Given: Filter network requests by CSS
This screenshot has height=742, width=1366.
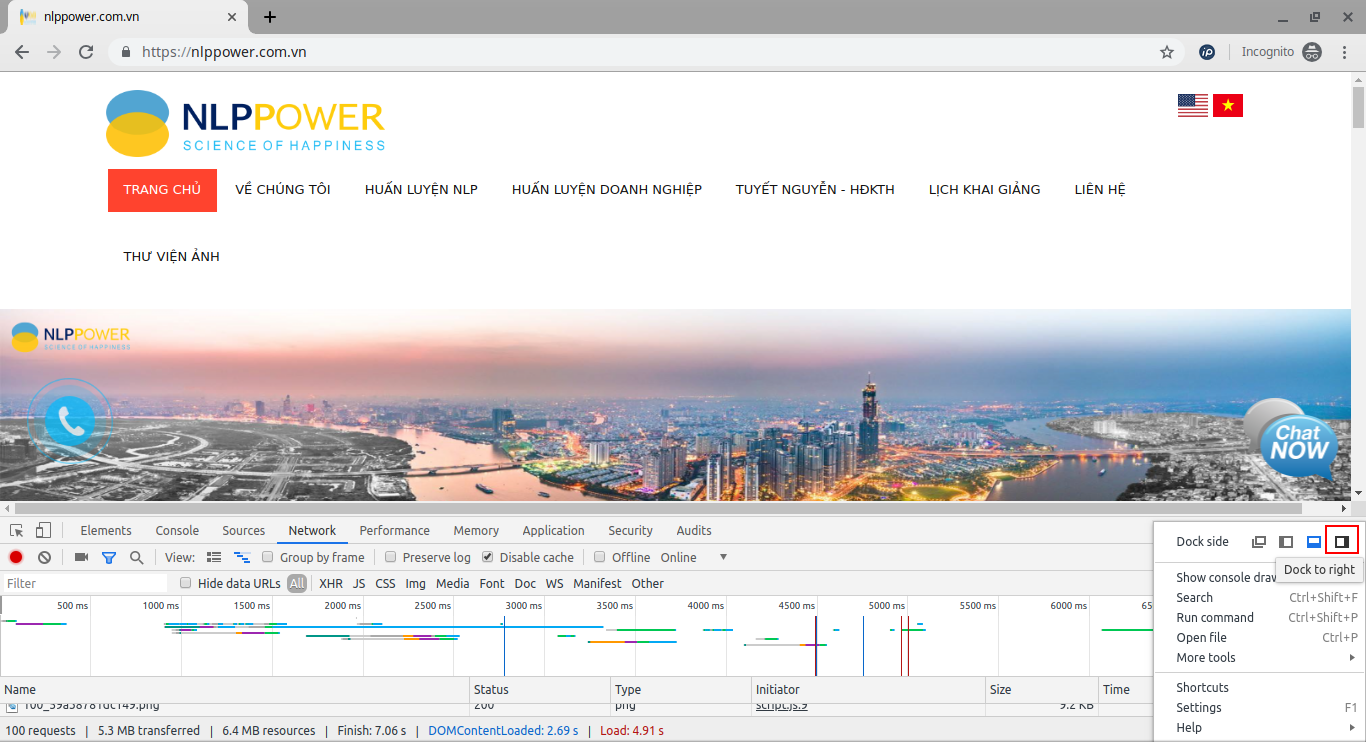Looking at the screenshot, I should point(385,583).
